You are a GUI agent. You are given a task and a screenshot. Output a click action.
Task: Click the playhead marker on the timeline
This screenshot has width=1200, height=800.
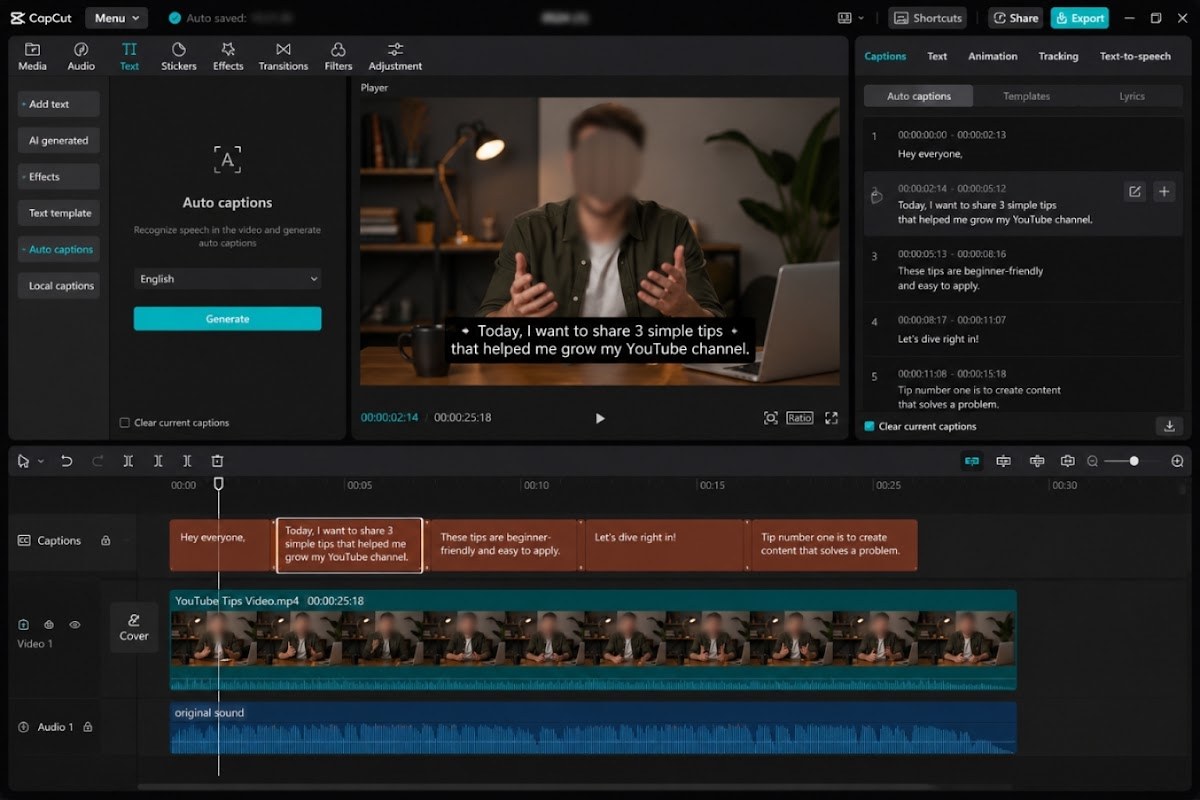pyautogui.click(x=219, y=484)
